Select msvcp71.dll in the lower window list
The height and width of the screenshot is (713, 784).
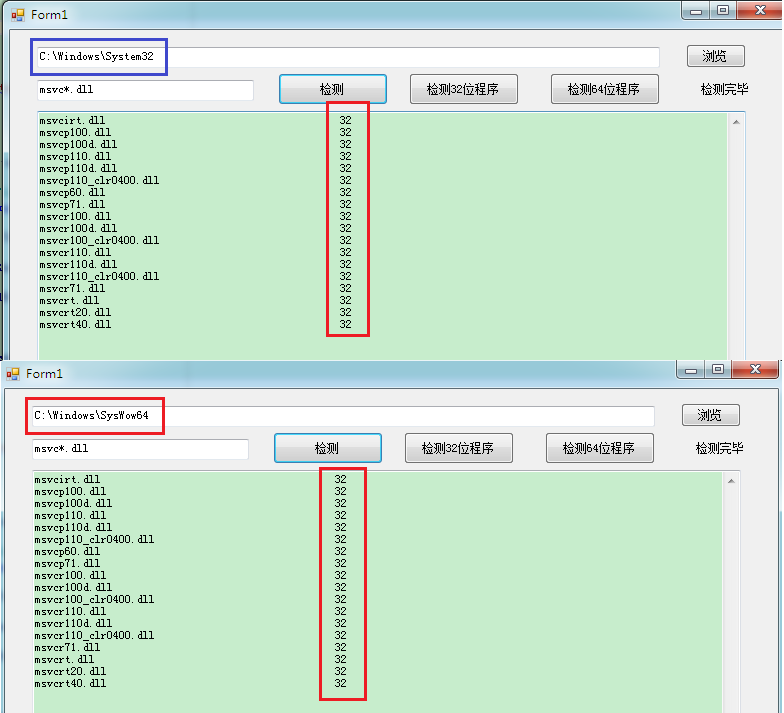tap(68, 564)
